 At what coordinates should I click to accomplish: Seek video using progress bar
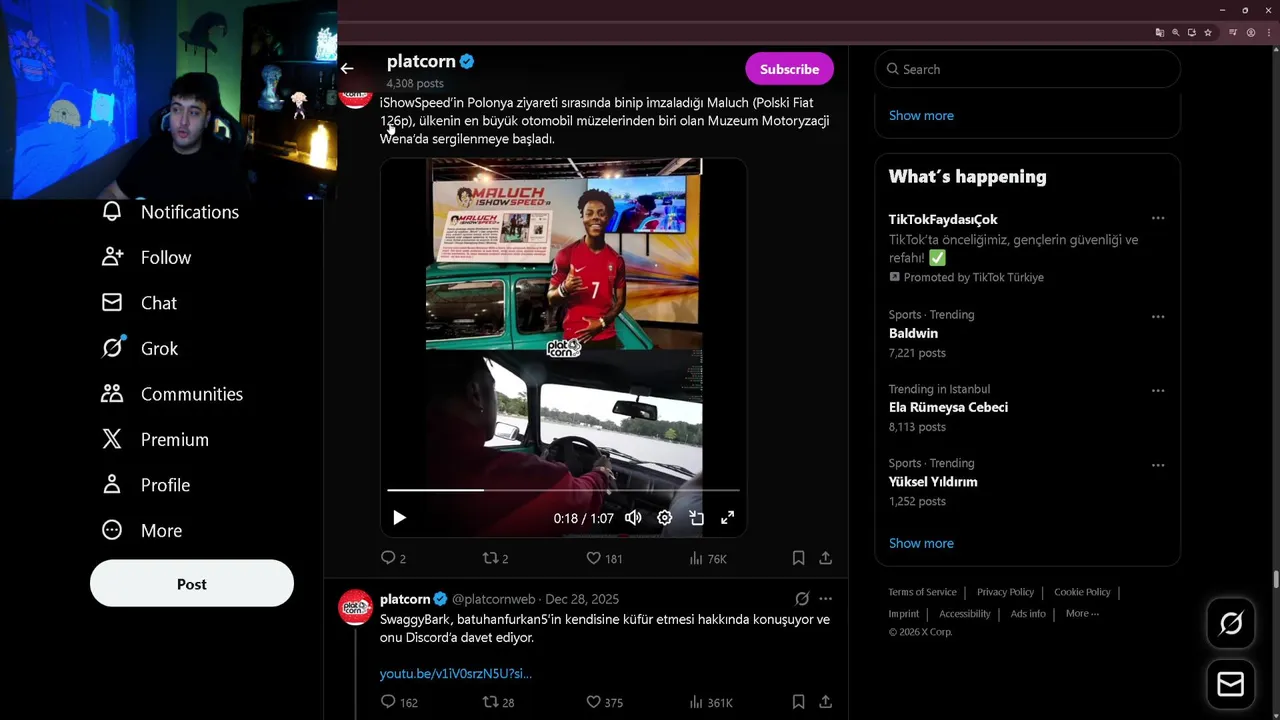click(x=564, y=490)
